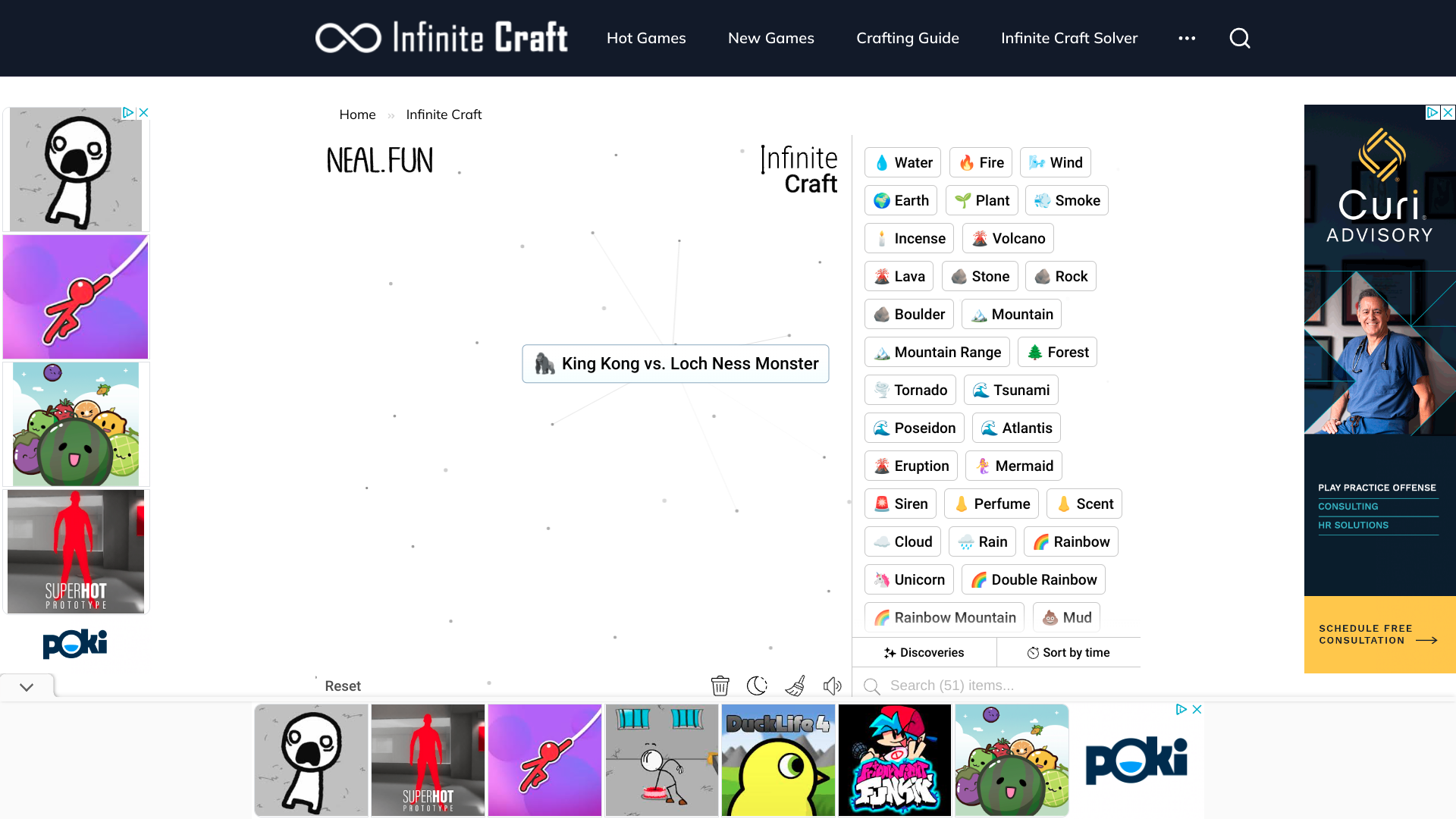Select the Boulder element
Image resolution: width=1456 pixels, height=819 pixels.
909,314
